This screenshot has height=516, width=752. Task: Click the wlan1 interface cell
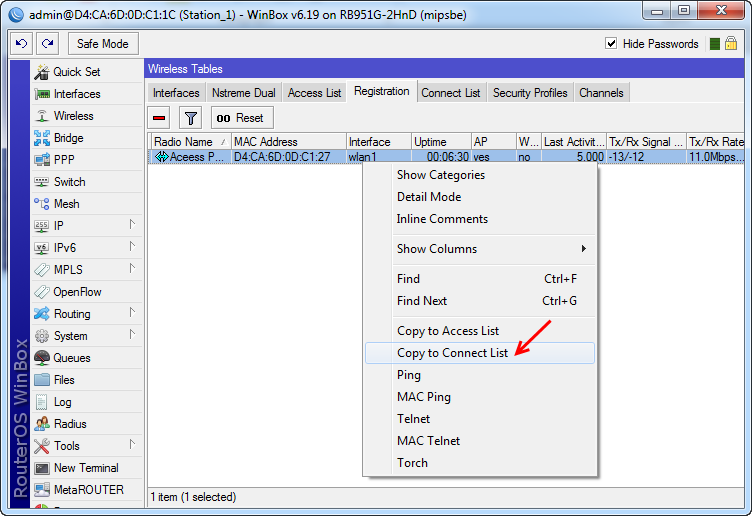[x=378, y=157]
